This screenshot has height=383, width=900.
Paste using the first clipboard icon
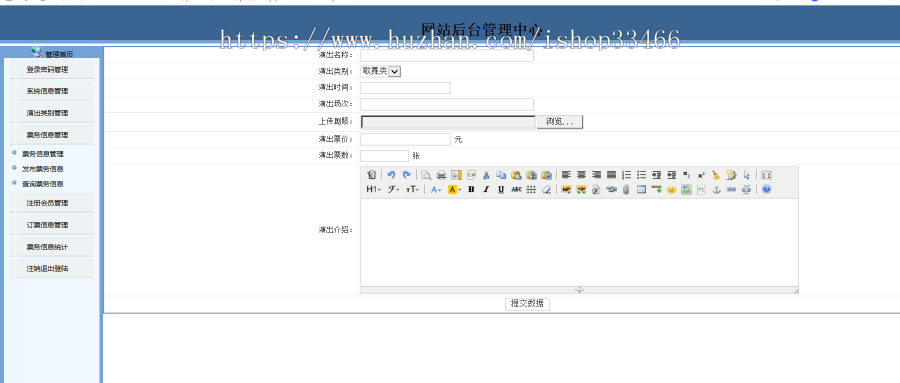click(516, 175)
